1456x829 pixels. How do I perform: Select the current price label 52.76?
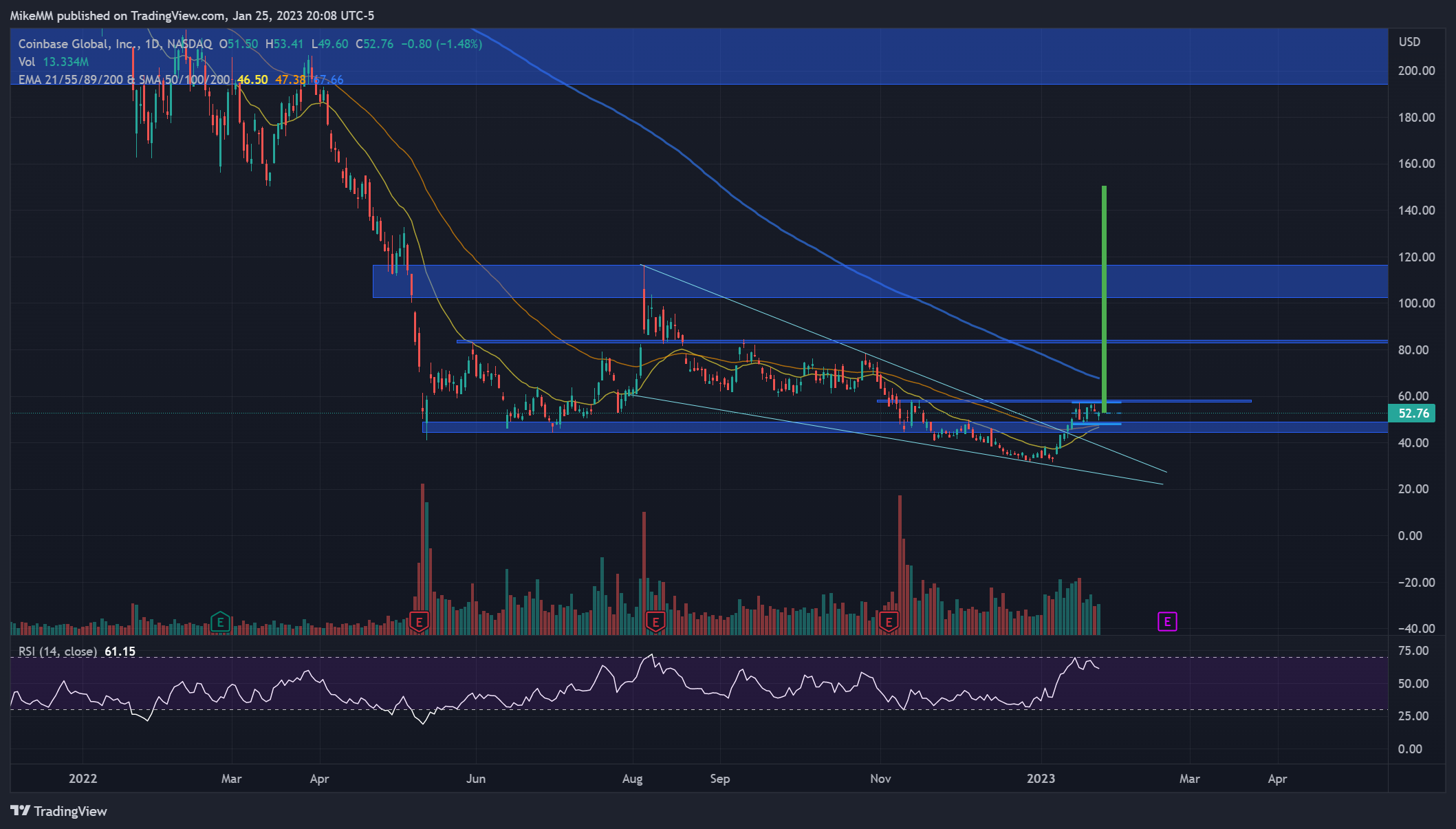[1413, 413]
